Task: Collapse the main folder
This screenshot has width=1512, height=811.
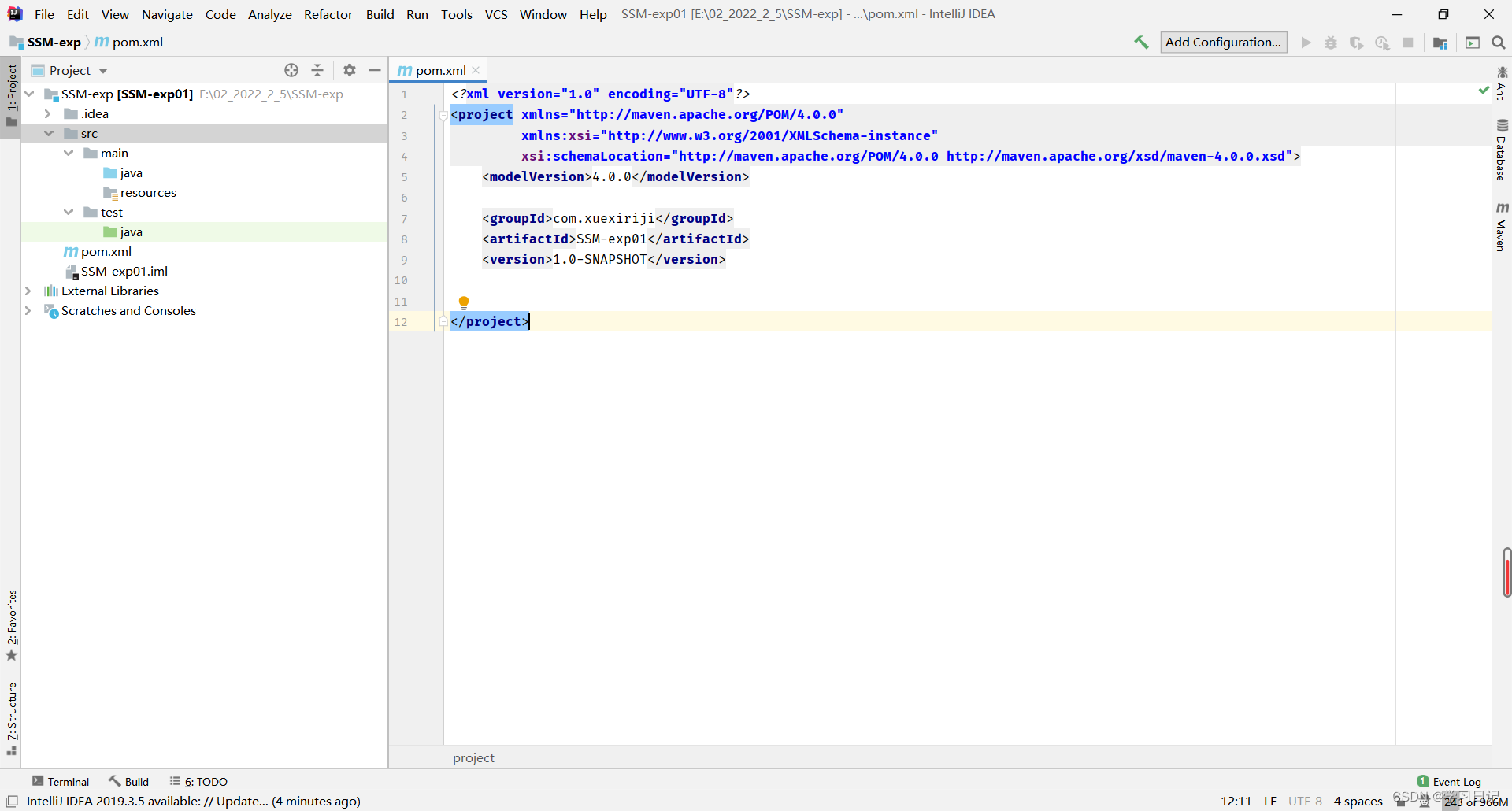Action: [x=69, y=153]
